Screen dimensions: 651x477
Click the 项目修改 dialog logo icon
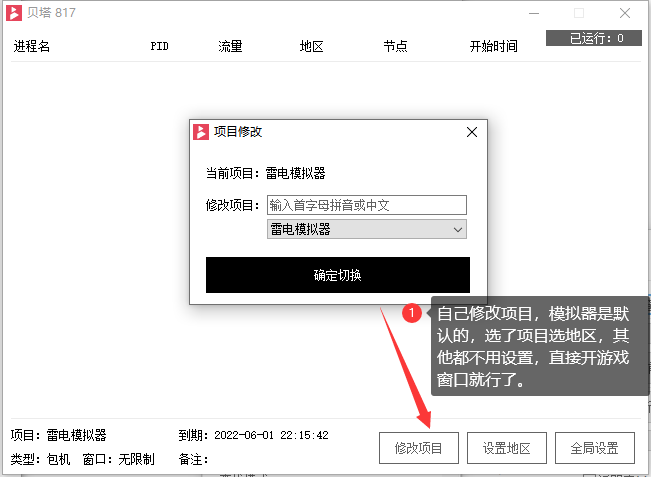tap(201, 132)
